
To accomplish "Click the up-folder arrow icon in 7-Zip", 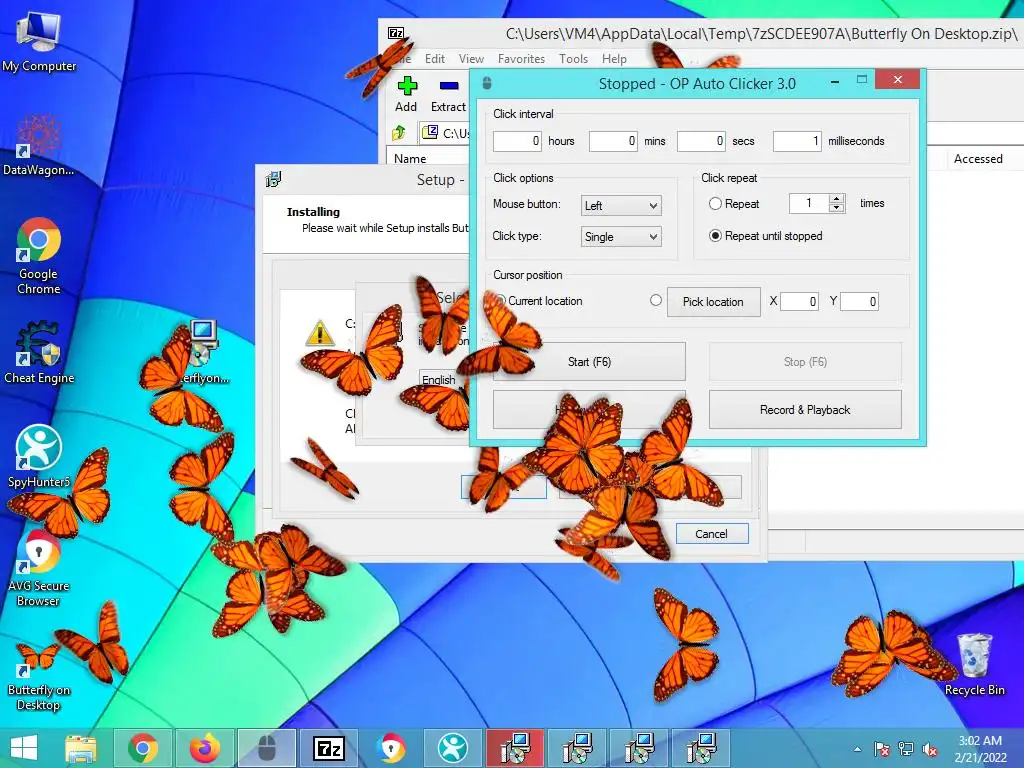I will pos(398,133).
